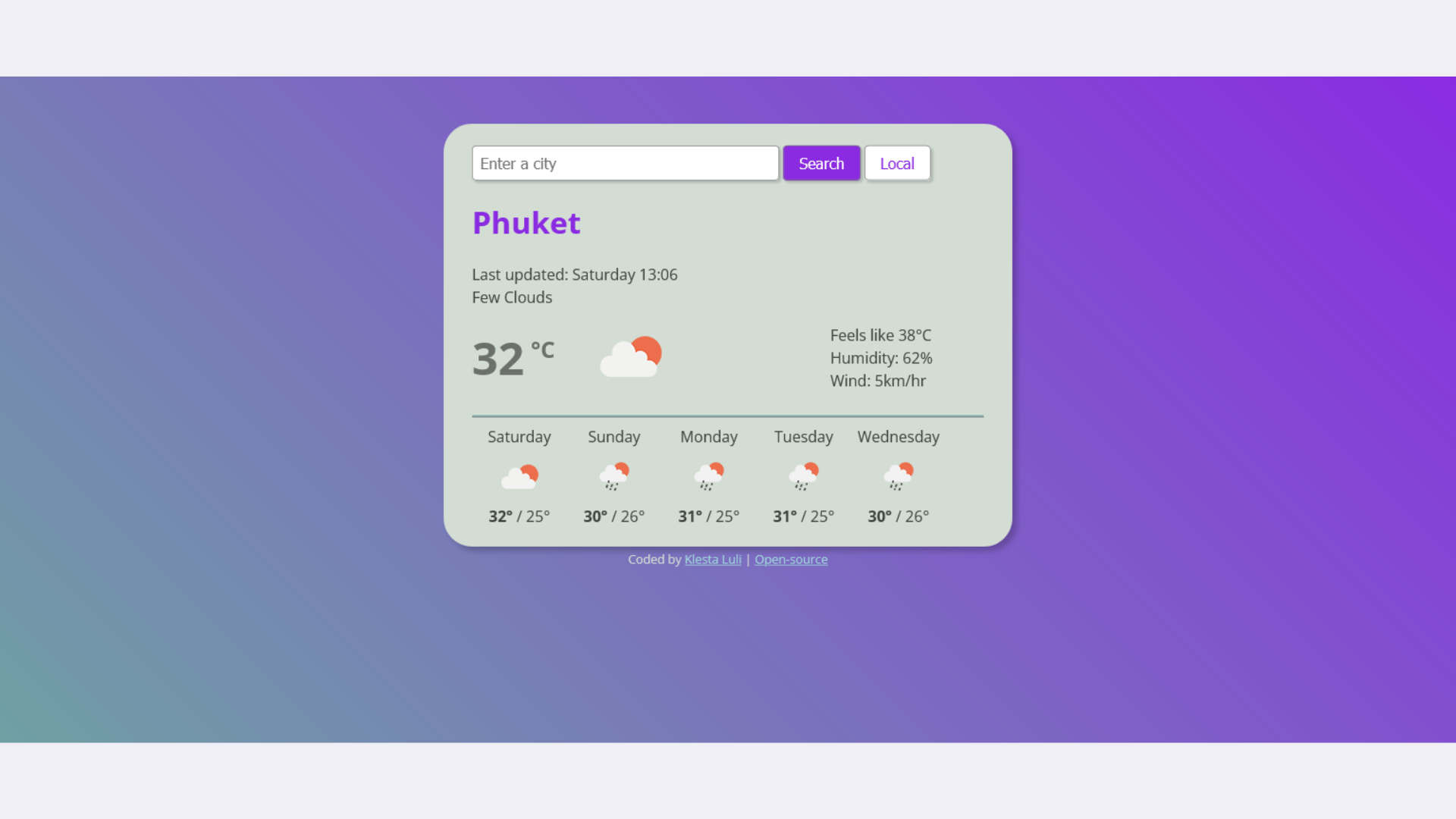Click the Tuesday forecast rain icon
1456x819 pixels.
click(803, 476)
